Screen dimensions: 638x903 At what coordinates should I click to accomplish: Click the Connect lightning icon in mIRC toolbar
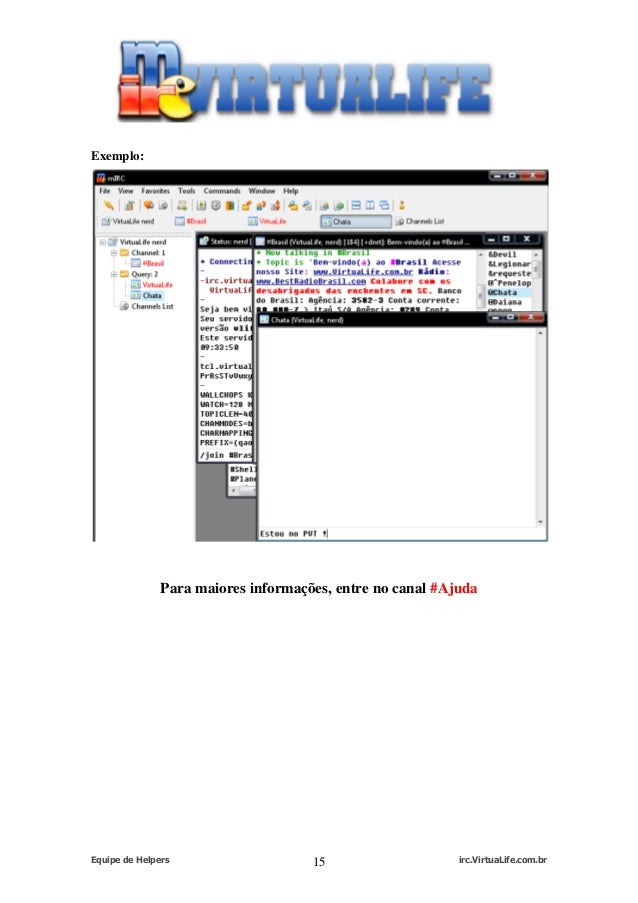coord(108,205)
